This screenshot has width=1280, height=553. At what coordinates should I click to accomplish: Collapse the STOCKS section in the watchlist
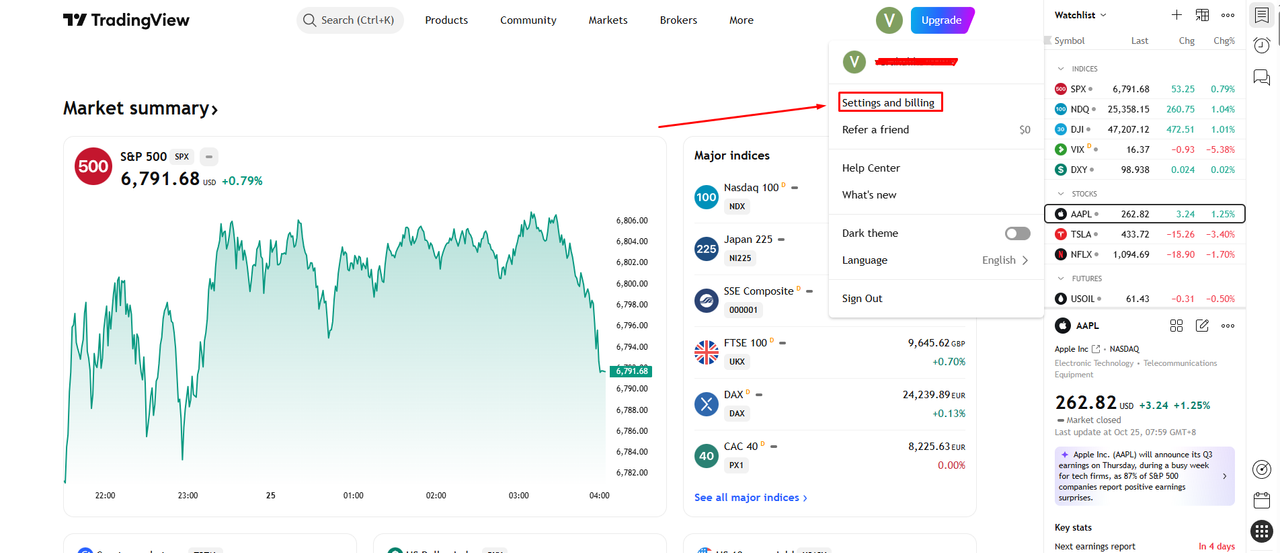pos(1062,194)
